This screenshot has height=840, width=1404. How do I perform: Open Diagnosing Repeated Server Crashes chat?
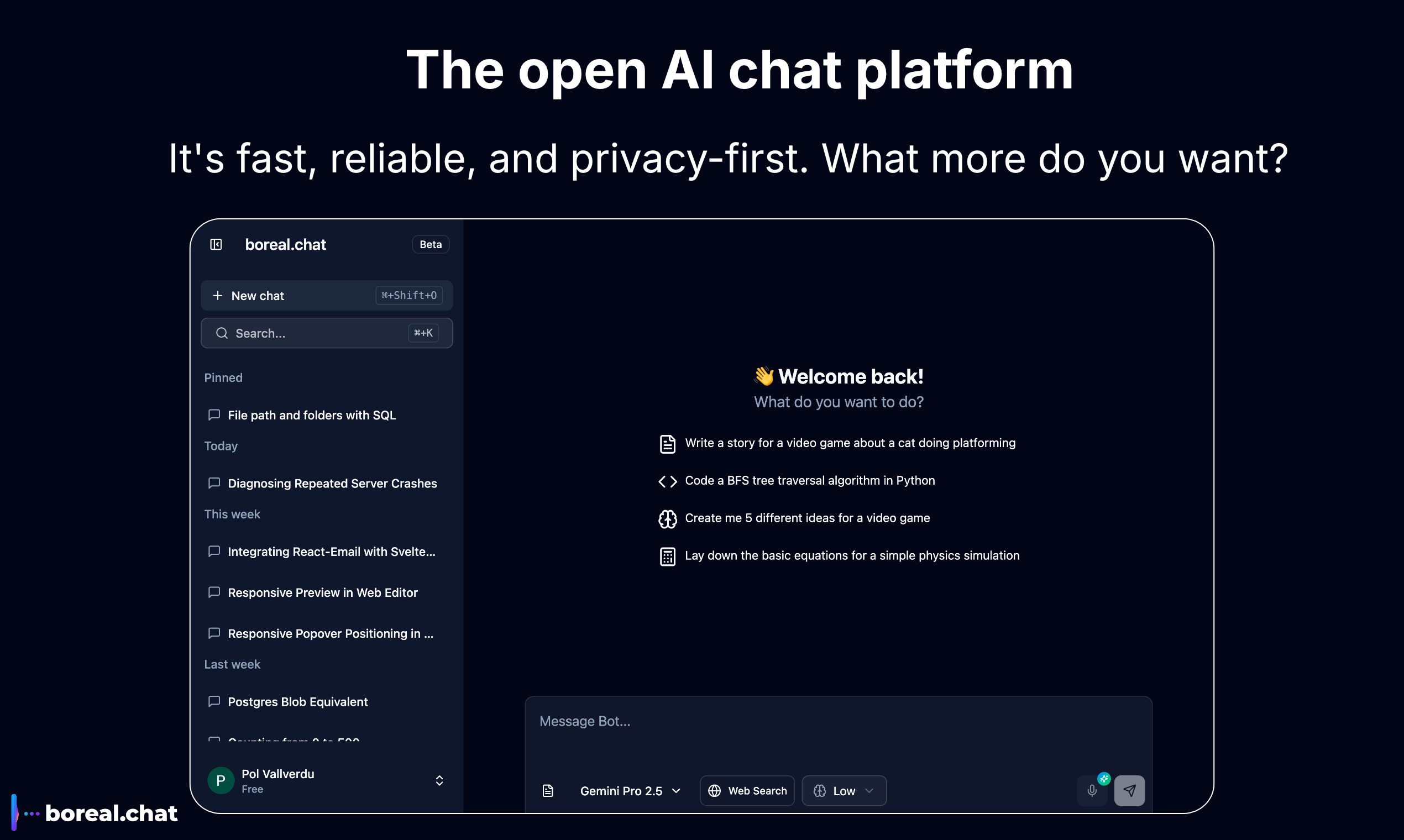[x=332, y=484]
